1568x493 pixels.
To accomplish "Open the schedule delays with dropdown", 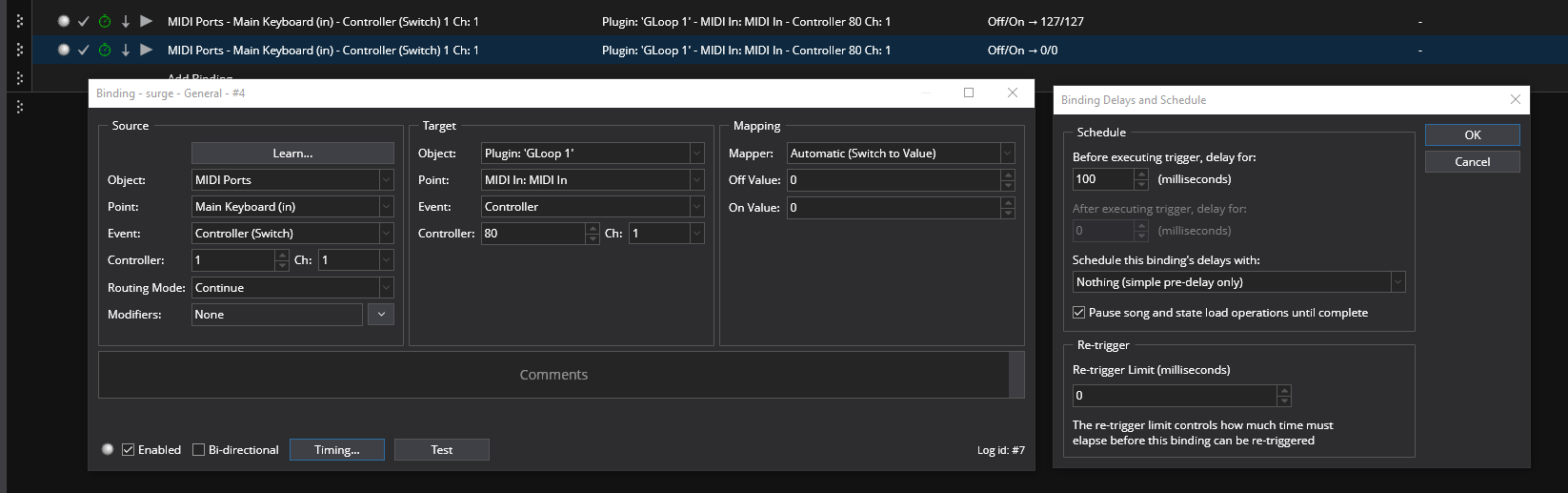I will coord(1397,282).
